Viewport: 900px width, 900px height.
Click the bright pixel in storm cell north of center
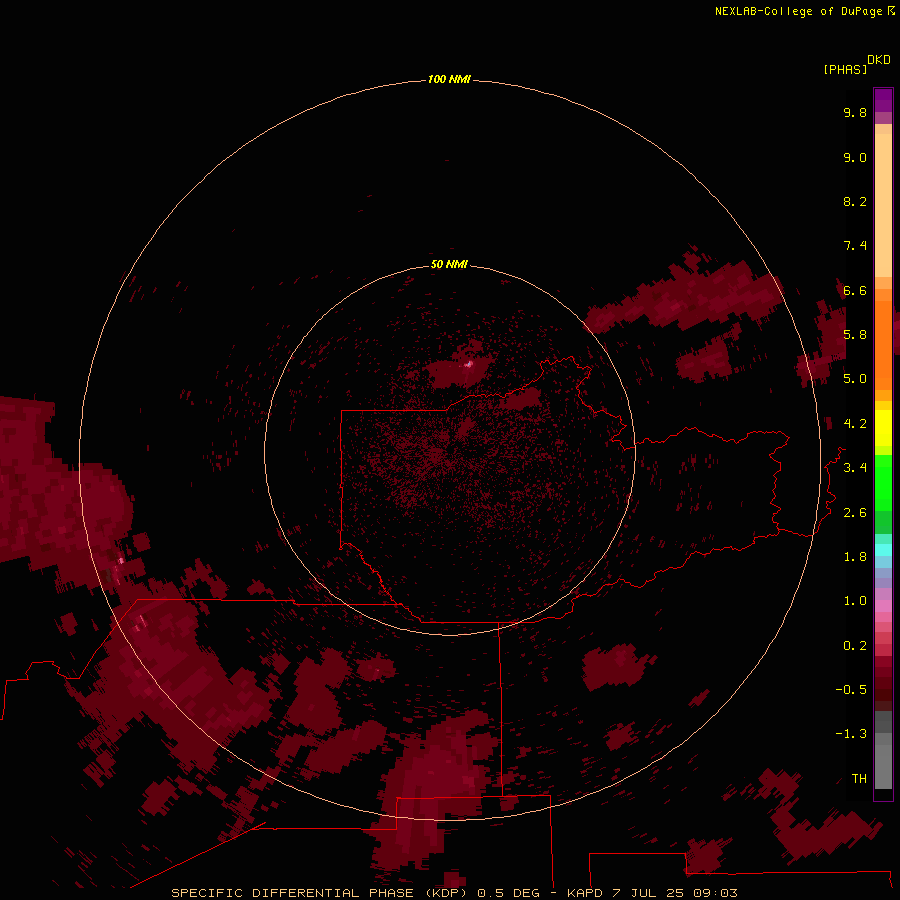[470, 363]
